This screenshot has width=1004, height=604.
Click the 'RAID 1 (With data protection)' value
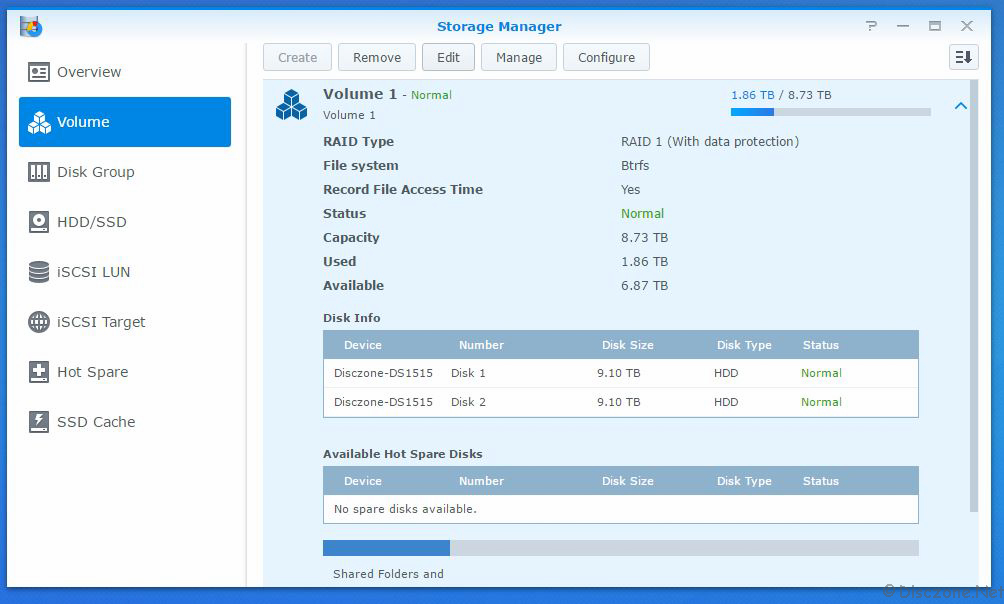(710, 142)
